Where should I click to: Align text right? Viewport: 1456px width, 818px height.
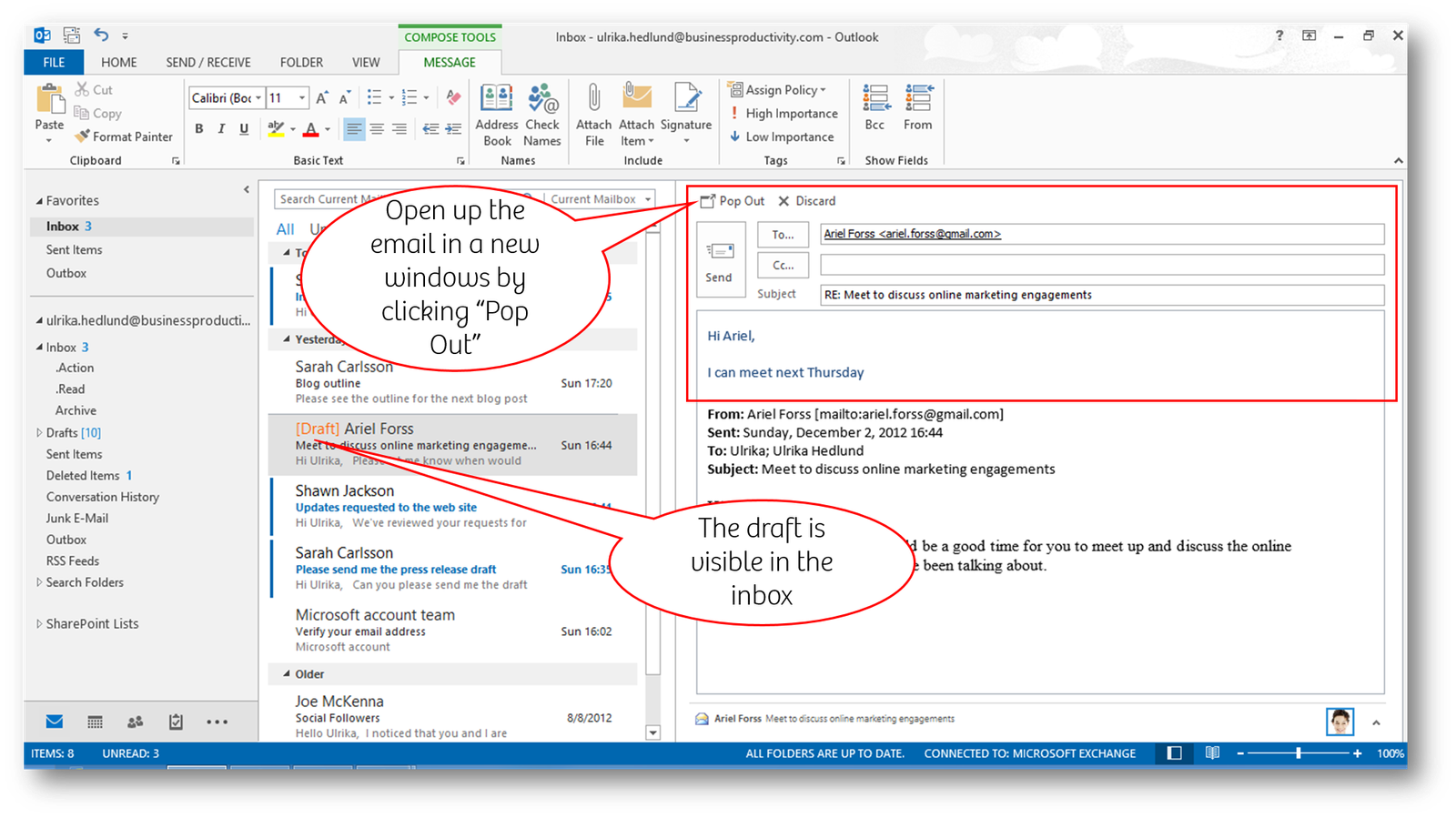pos(399,129)
